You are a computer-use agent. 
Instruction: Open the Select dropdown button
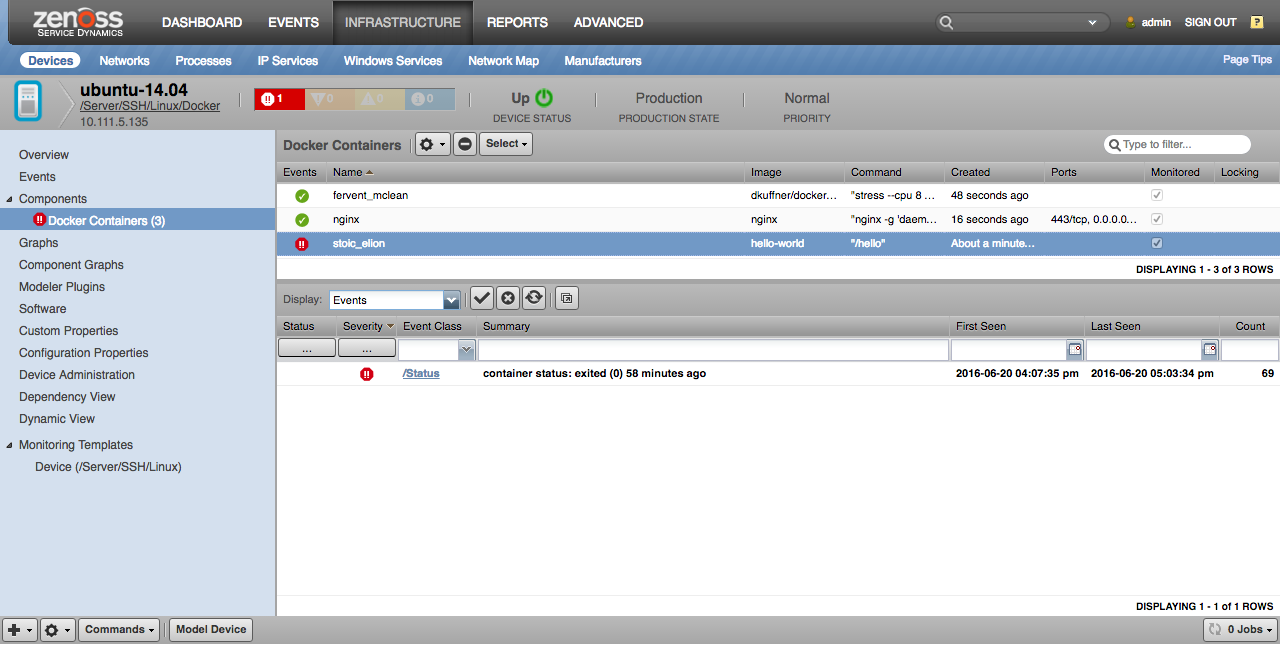pos(506,144)
